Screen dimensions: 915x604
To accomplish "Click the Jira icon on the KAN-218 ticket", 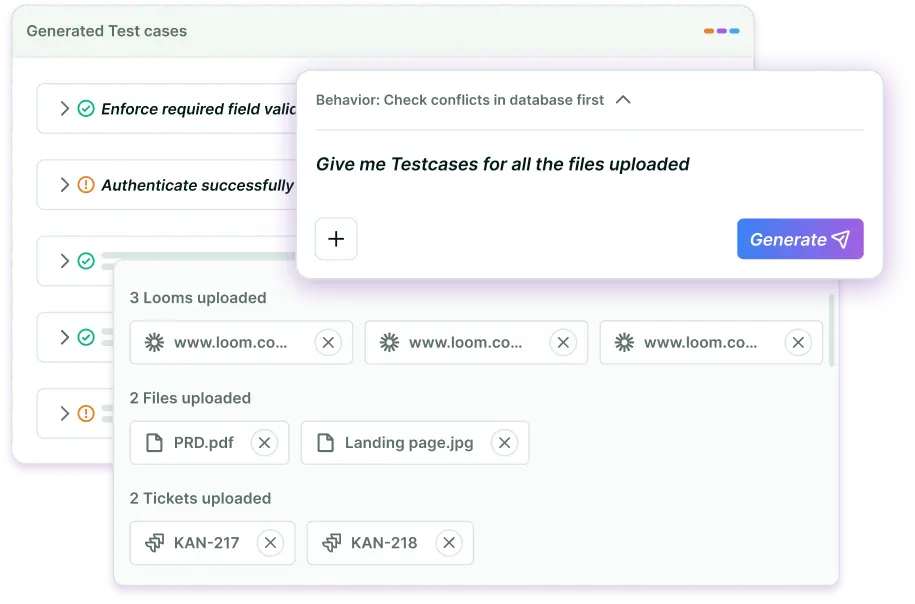I will 330,542.
